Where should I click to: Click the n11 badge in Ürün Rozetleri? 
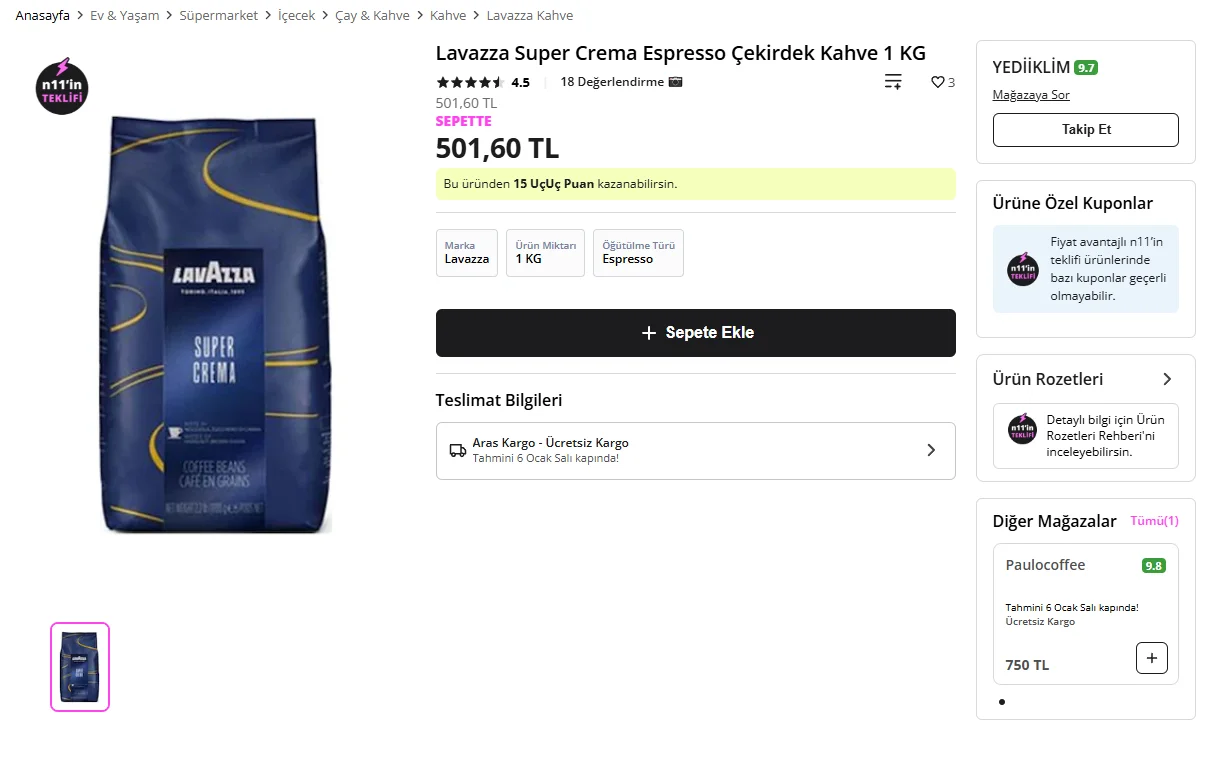tap(1022, 429)
